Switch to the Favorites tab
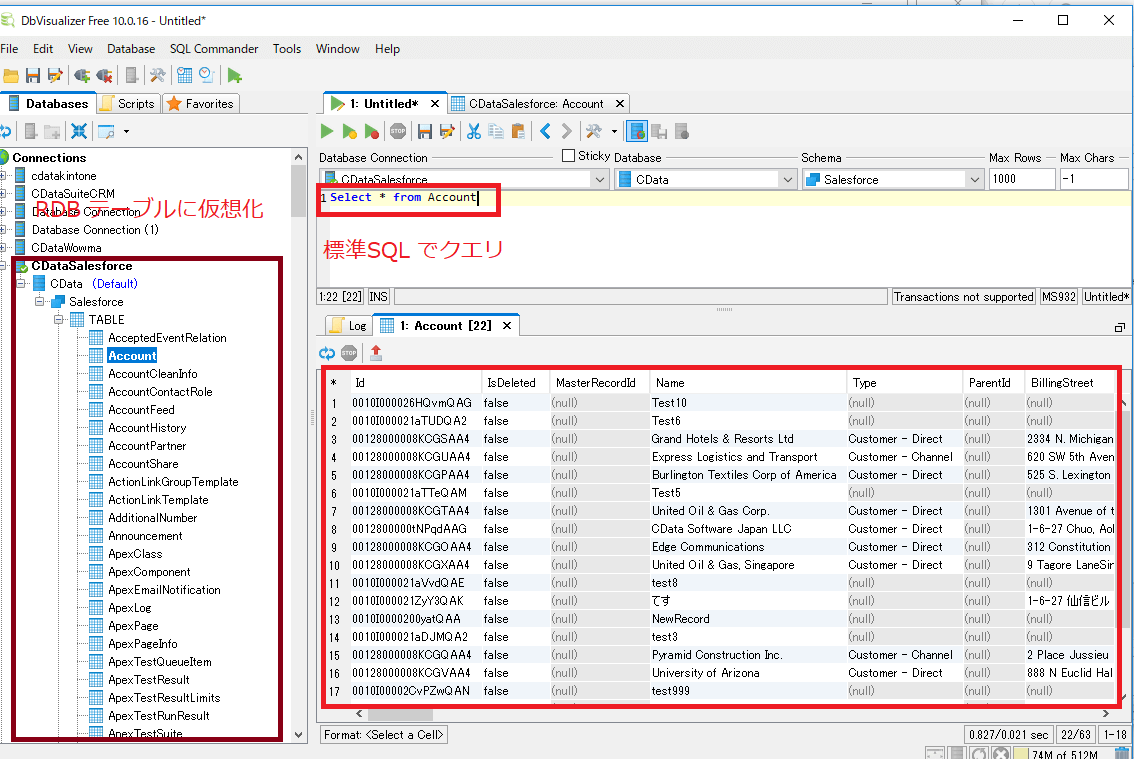 (200, 104)
